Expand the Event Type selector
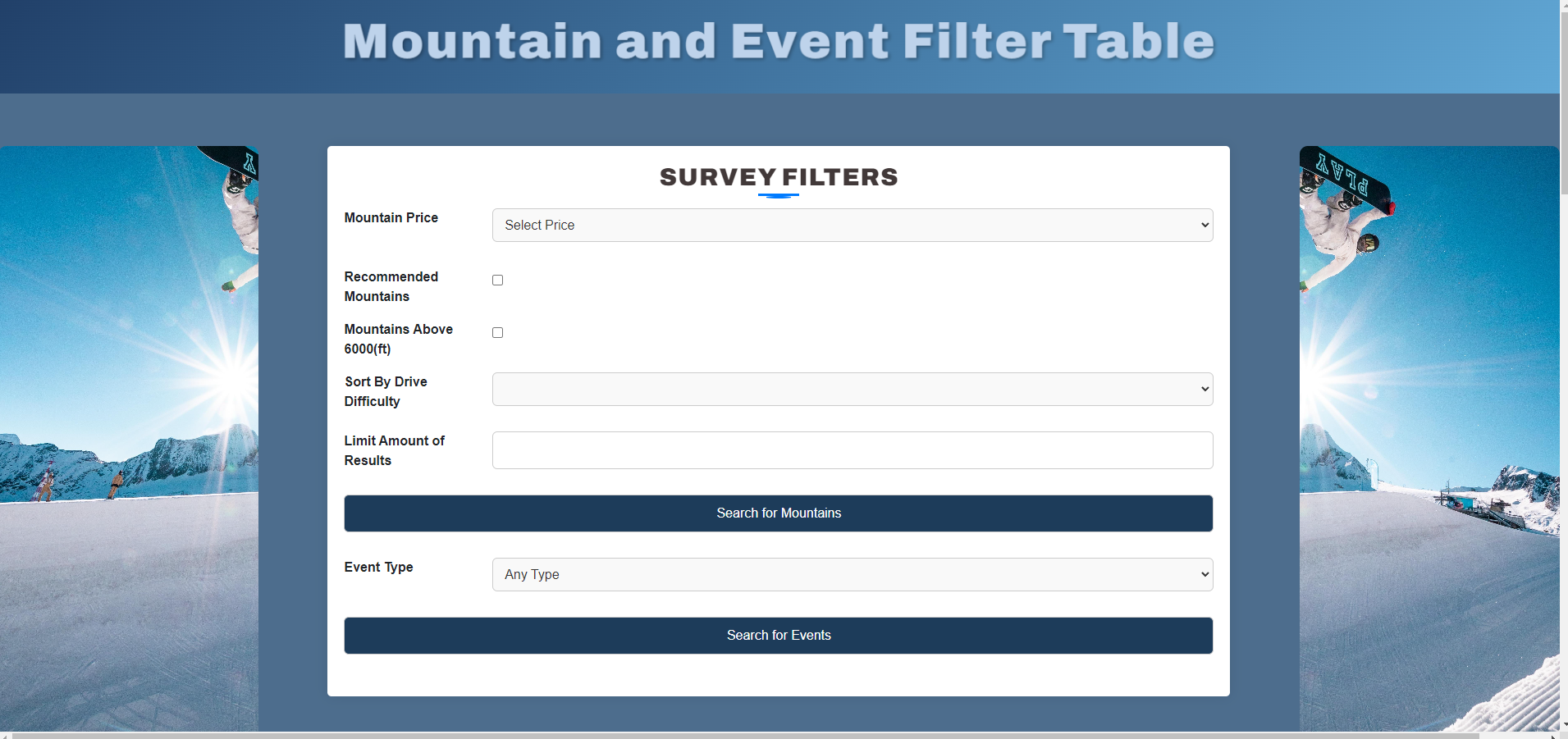 852,574
